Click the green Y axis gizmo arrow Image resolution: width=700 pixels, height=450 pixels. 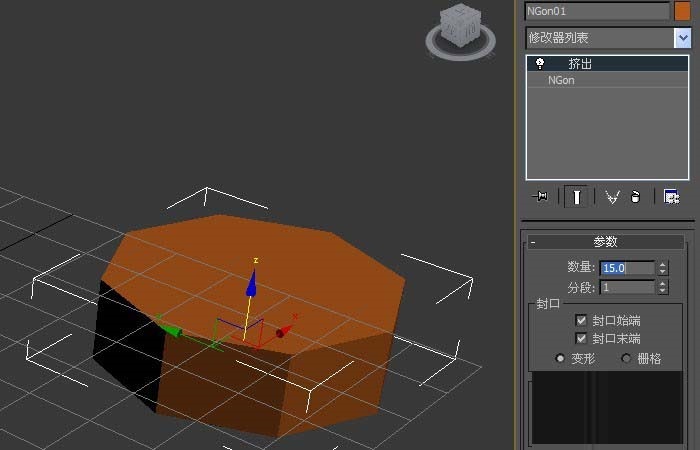click(x=170, y=329)
